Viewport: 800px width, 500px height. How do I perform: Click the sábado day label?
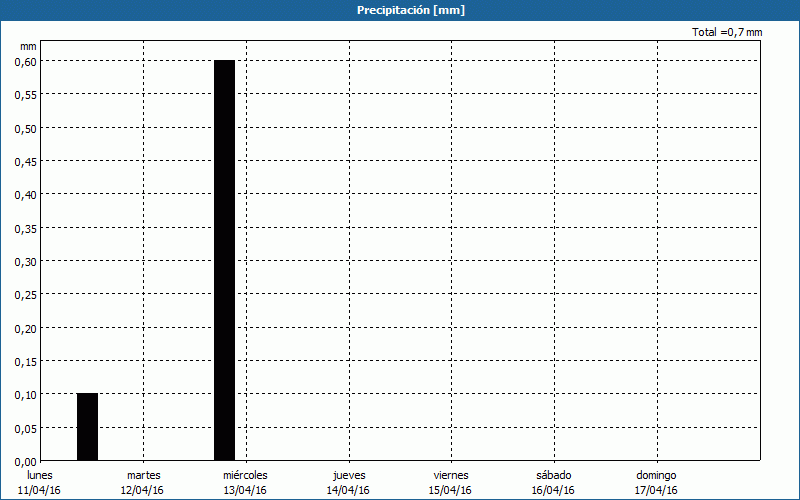[x=553, y=475]
